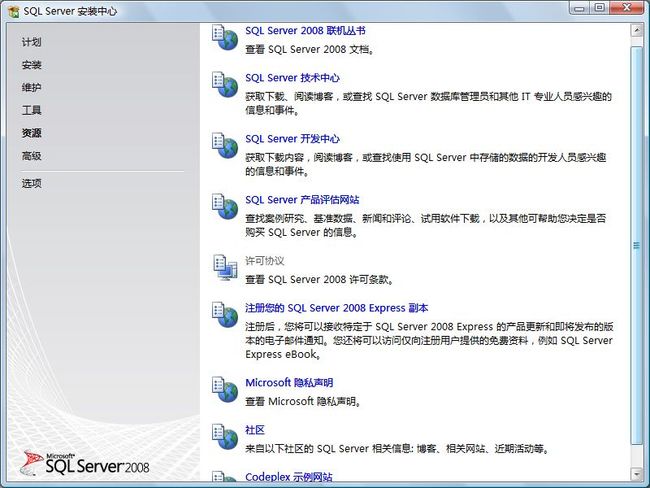Image resolution: width=650 pixels, height=488 pixels.
Task: Open the Microsoft 隐私声明 link
Action: (289, 383)
